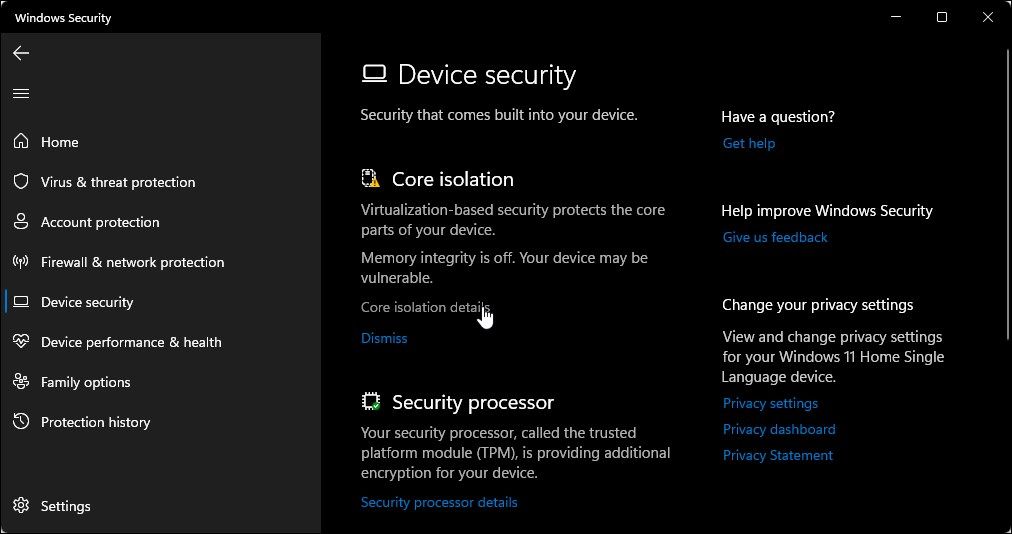Expand the hamburger navigation menu
This screenshot has width=1012, height=534.
click(21, 94)
